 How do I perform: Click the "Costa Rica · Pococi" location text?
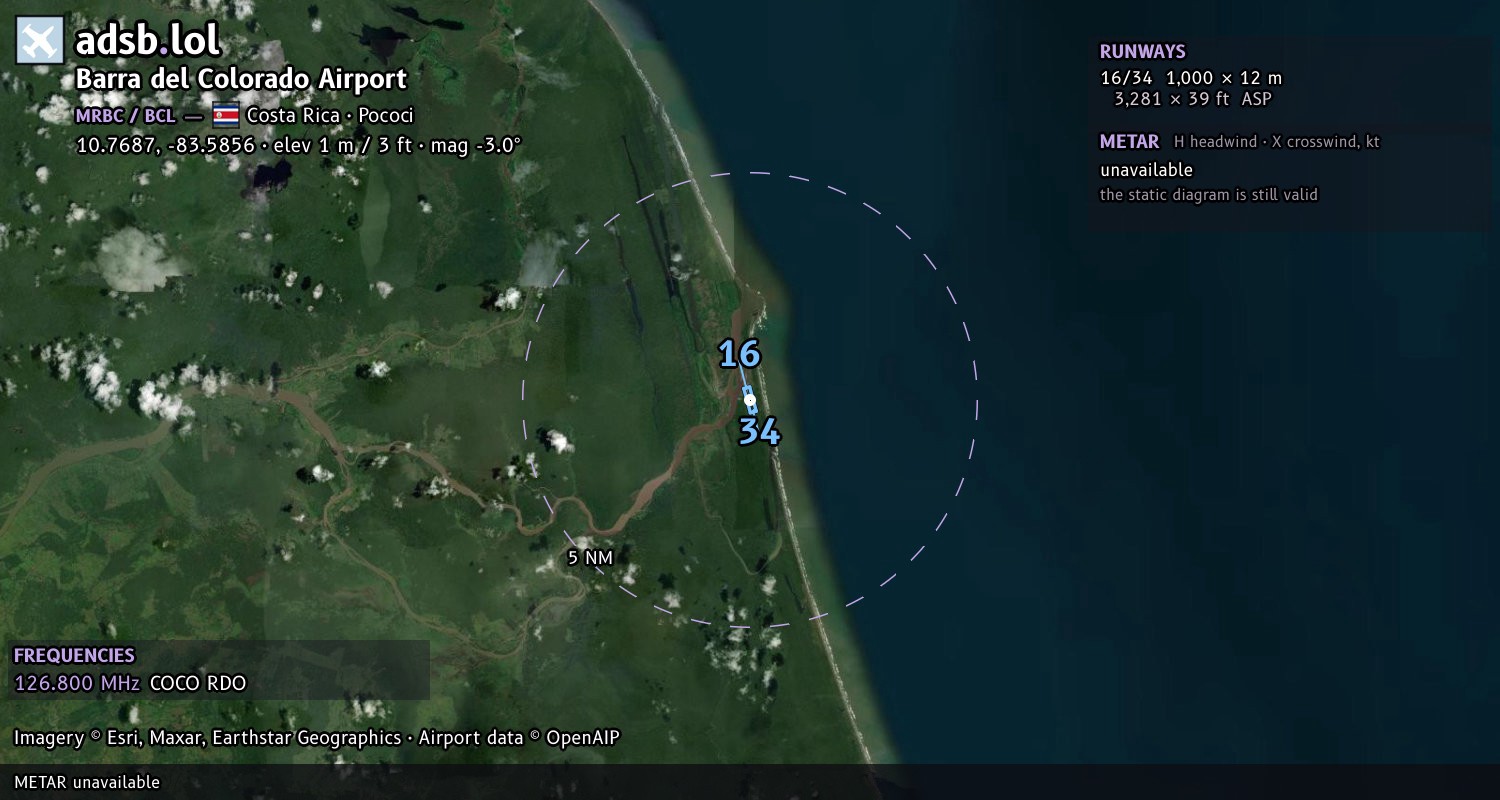[x=330, y=115]
